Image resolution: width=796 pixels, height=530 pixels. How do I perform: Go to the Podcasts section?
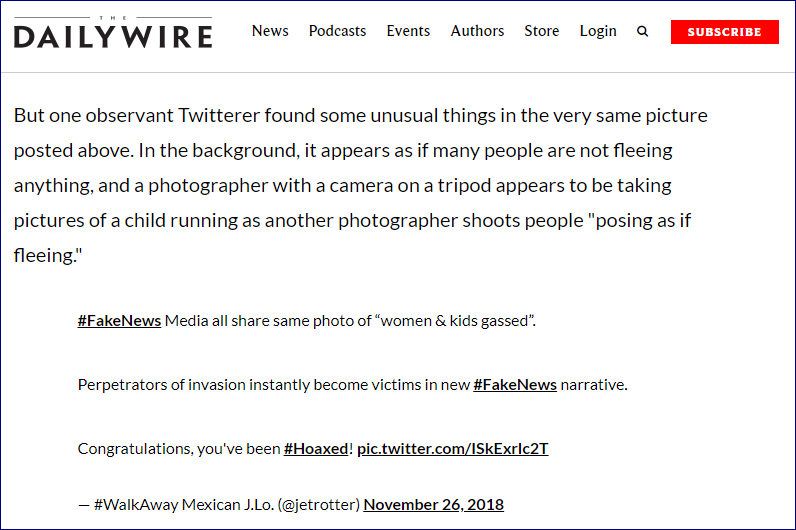337,31
